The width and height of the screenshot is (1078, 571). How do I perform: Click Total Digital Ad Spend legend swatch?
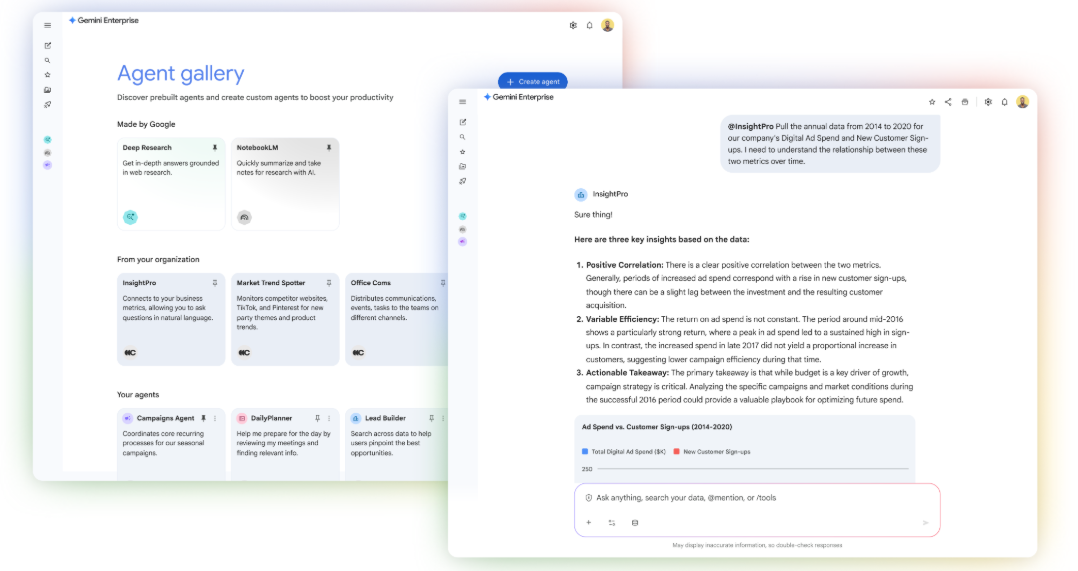[585, 452]
